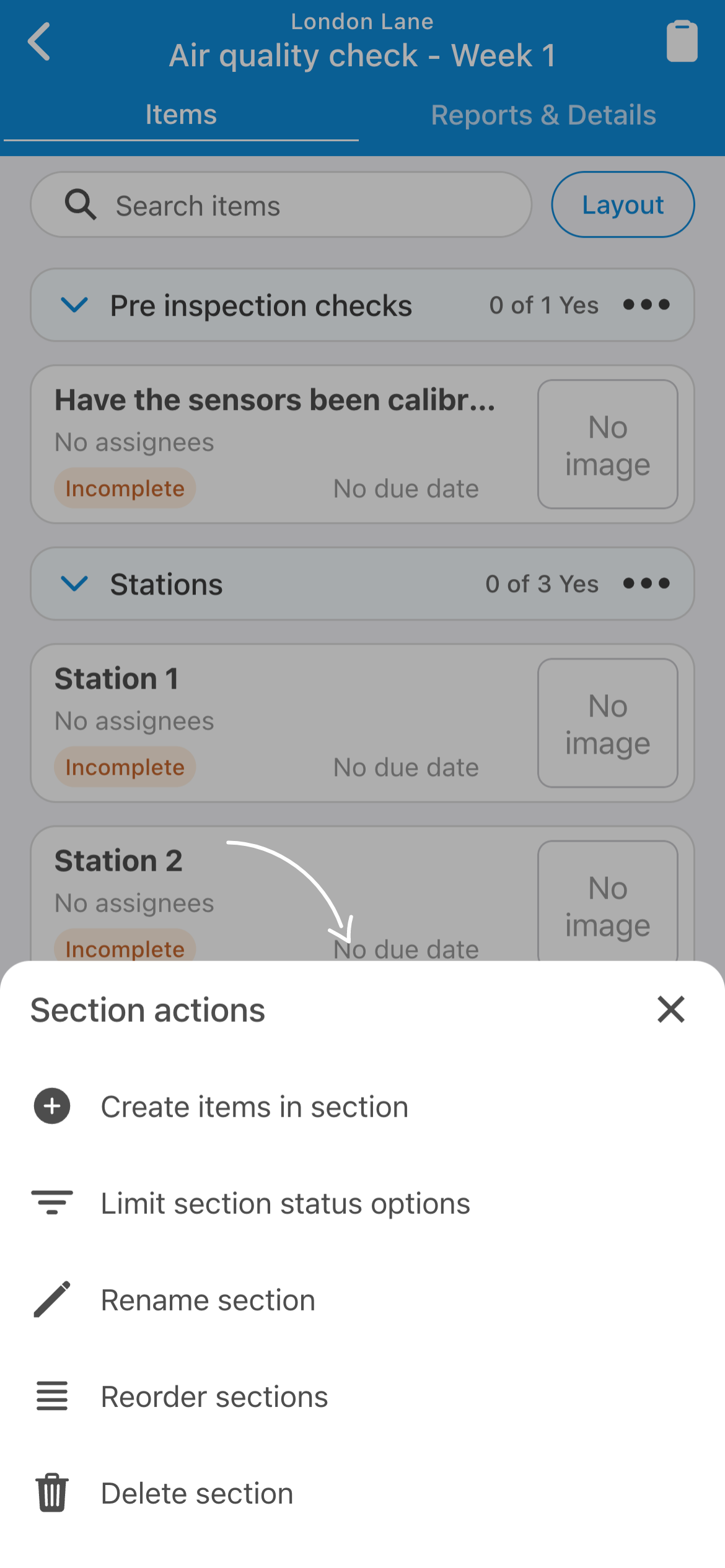The image size is (725, 1568).
Task: Tap the trash icon for Delete section
Action: coord(52,1492)
